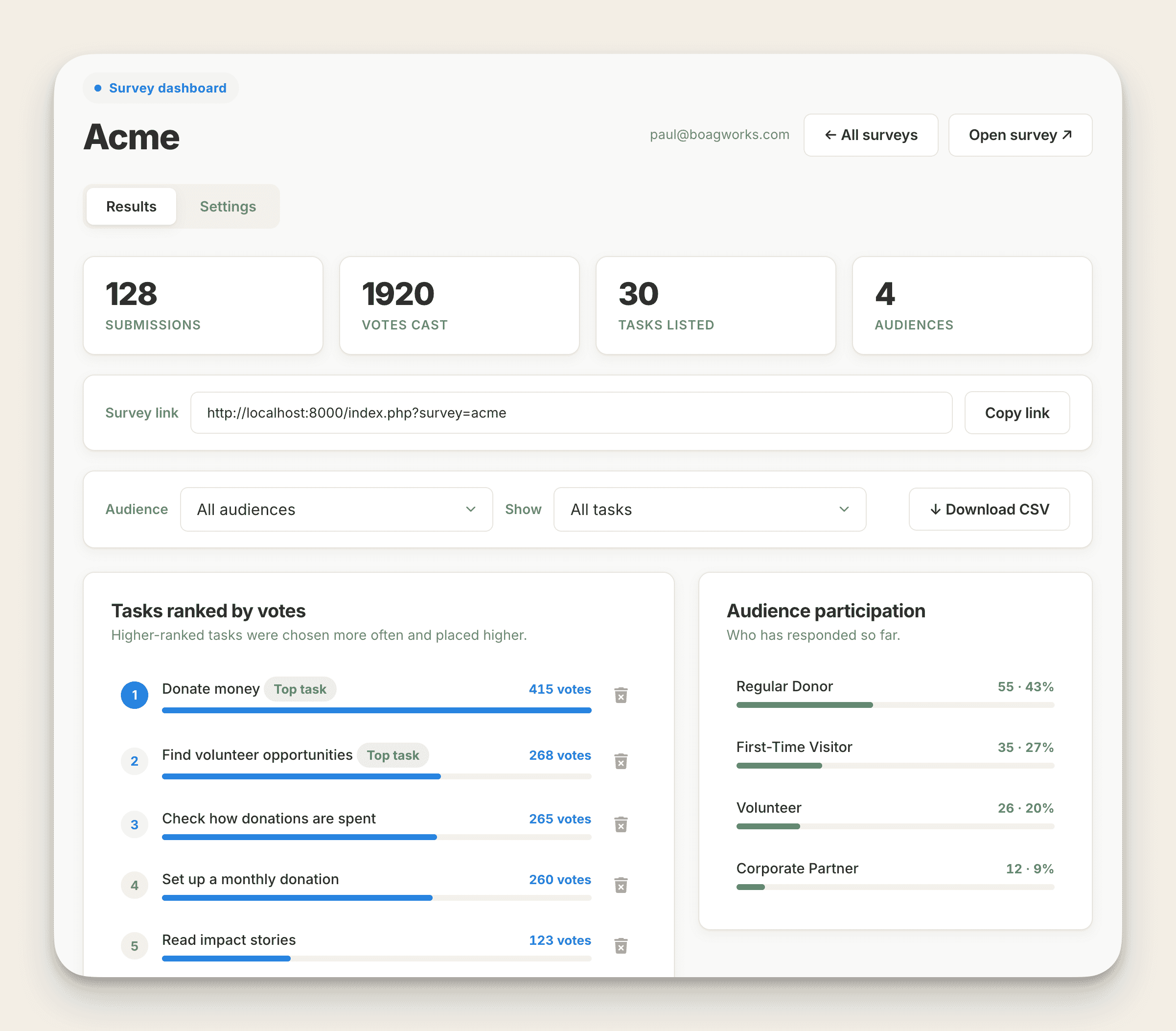Click the paul@boagworks.com account email
1176x1031 pixels.
click(719, 135)
